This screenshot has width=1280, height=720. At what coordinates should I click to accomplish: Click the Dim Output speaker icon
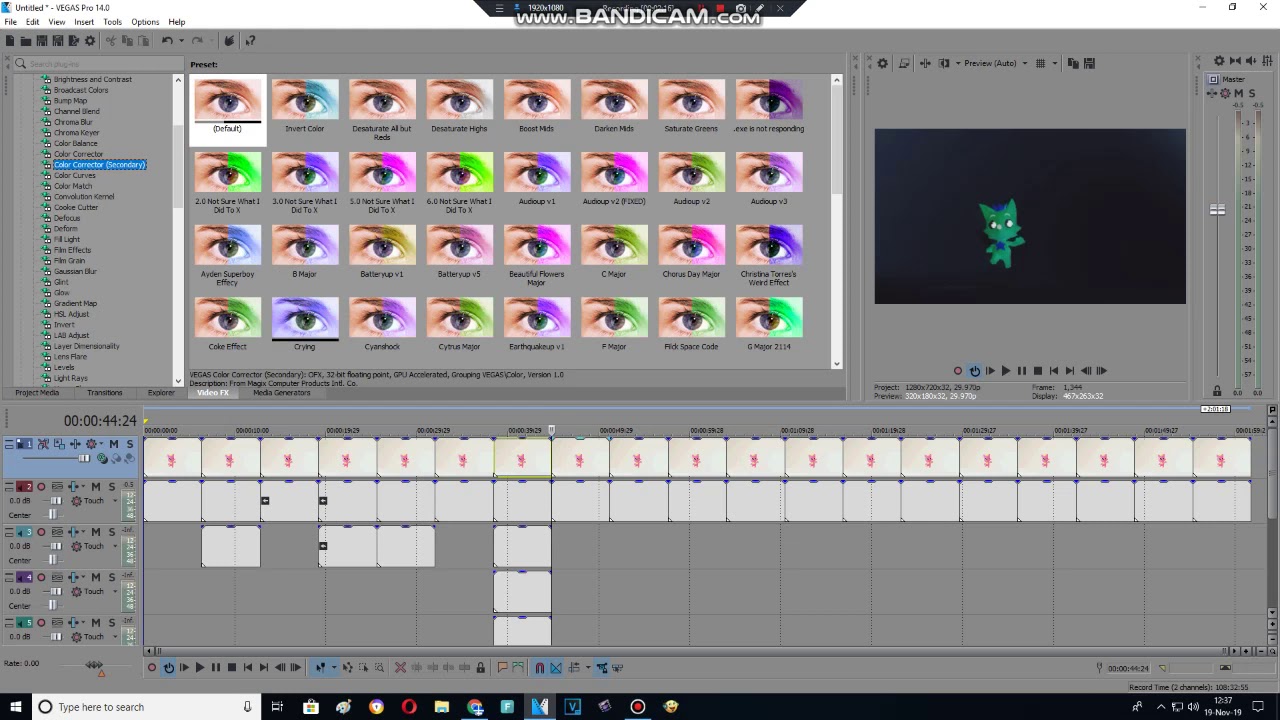coord(1251,62)
